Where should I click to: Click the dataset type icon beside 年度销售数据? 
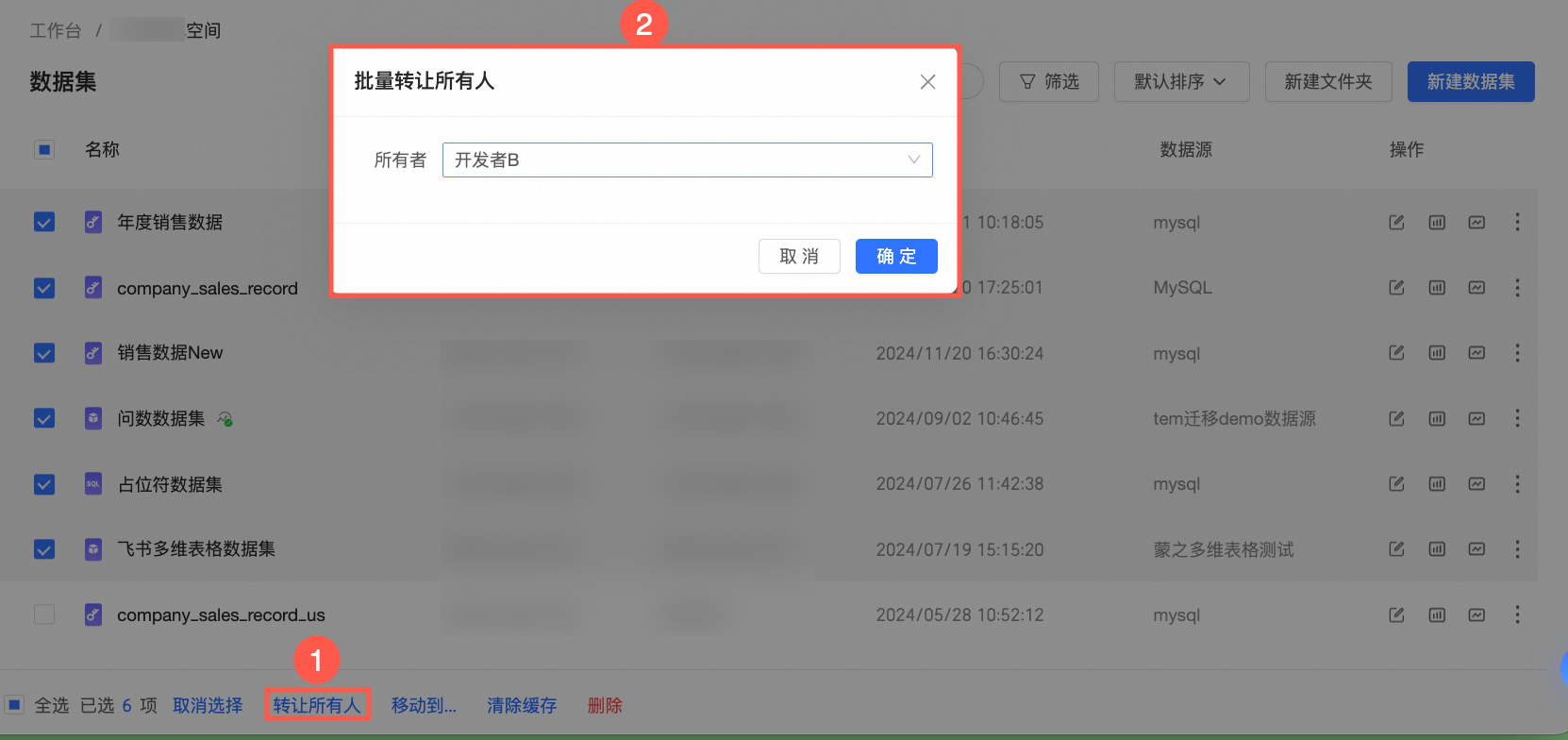click(92, 222)
